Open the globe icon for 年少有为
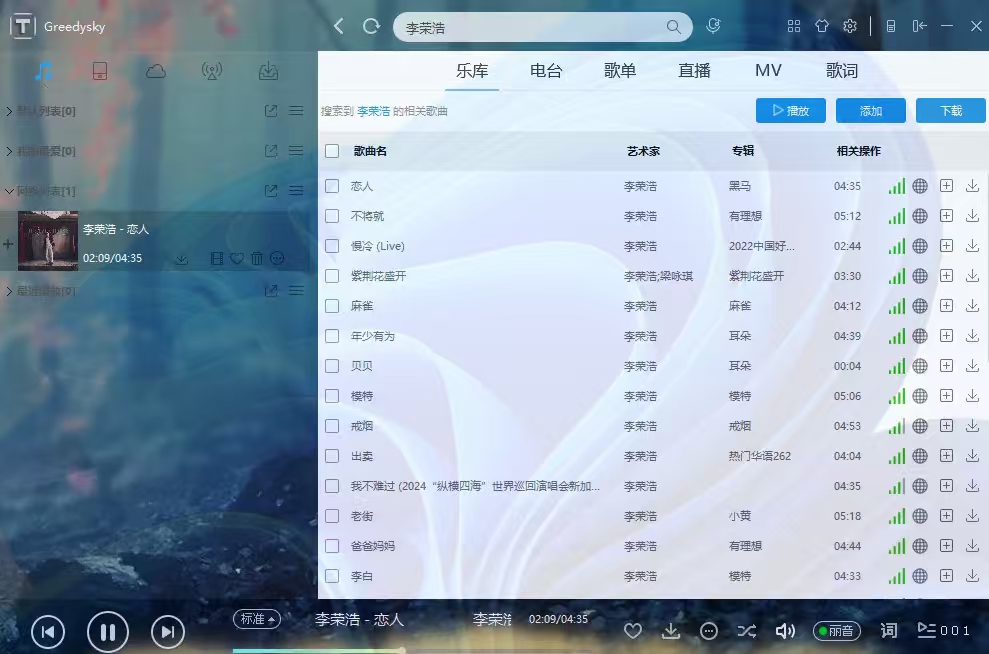 point(920,336)
